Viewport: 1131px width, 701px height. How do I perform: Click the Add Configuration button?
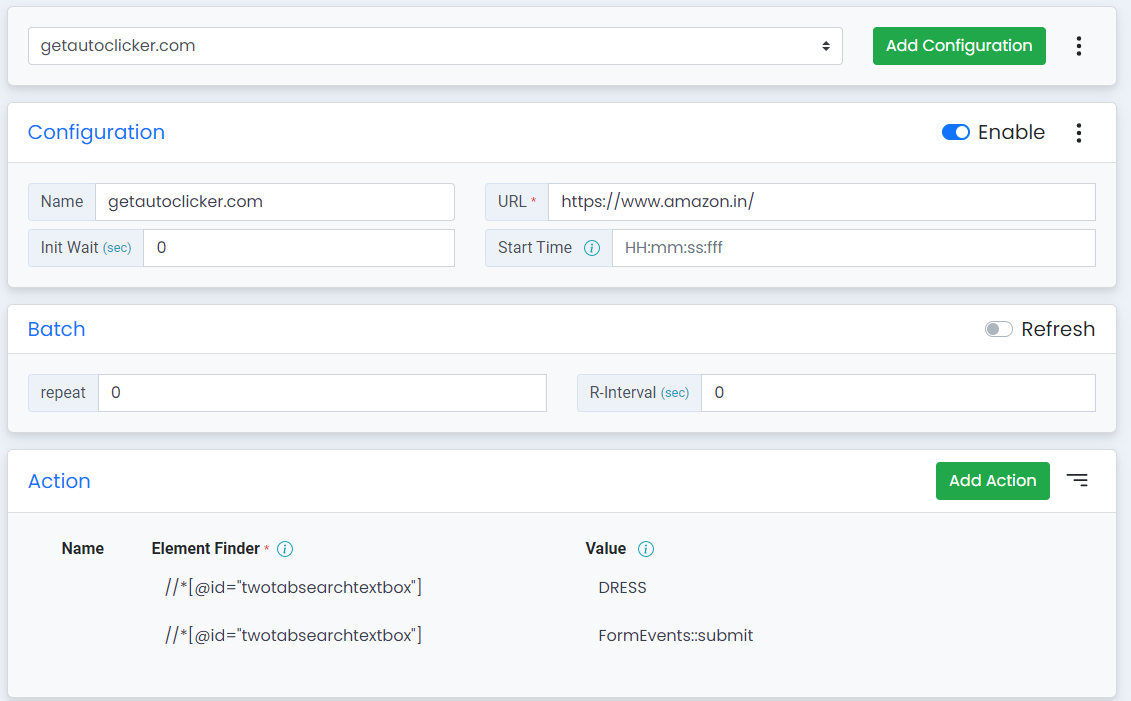(x=958, y=45)
